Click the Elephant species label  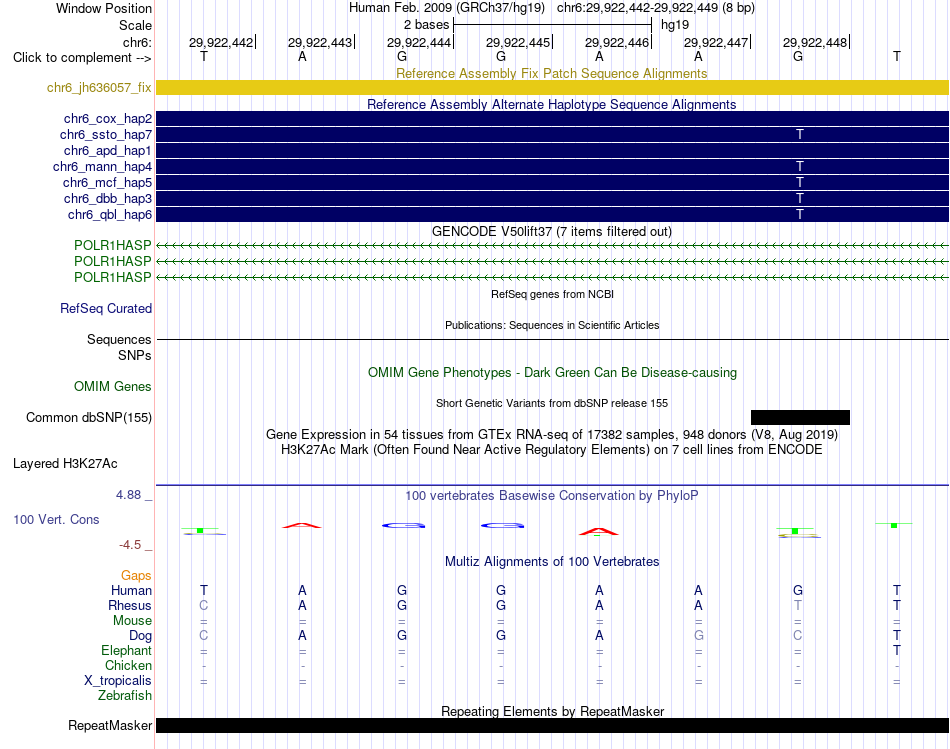coord(127,650)
